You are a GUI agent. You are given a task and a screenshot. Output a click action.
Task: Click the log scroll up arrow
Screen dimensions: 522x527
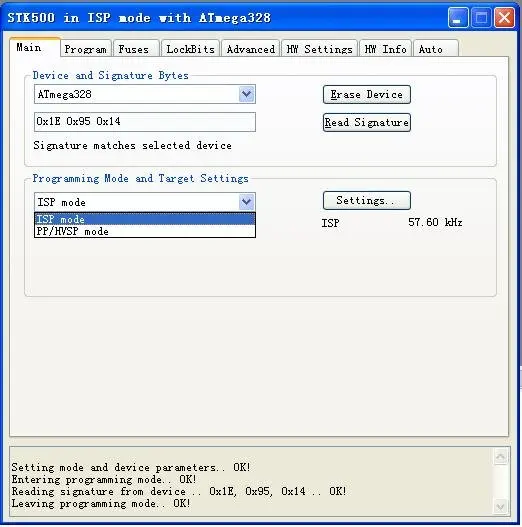click(501, 456)
